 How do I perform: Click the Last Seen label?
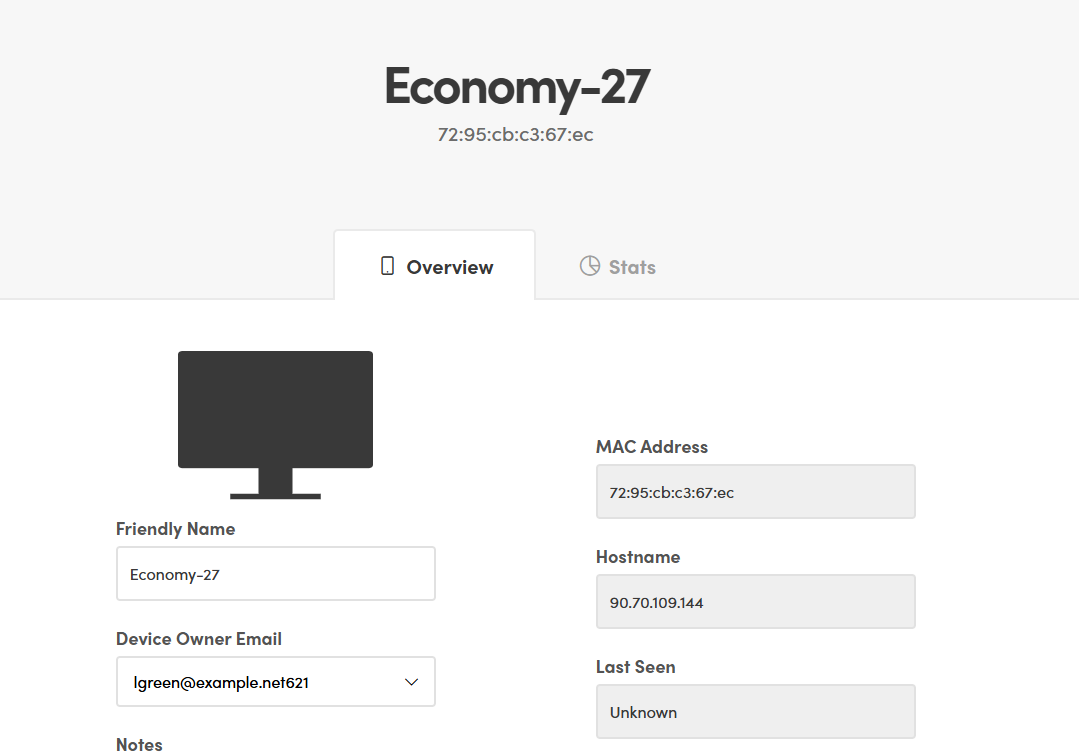pos(636,667)
